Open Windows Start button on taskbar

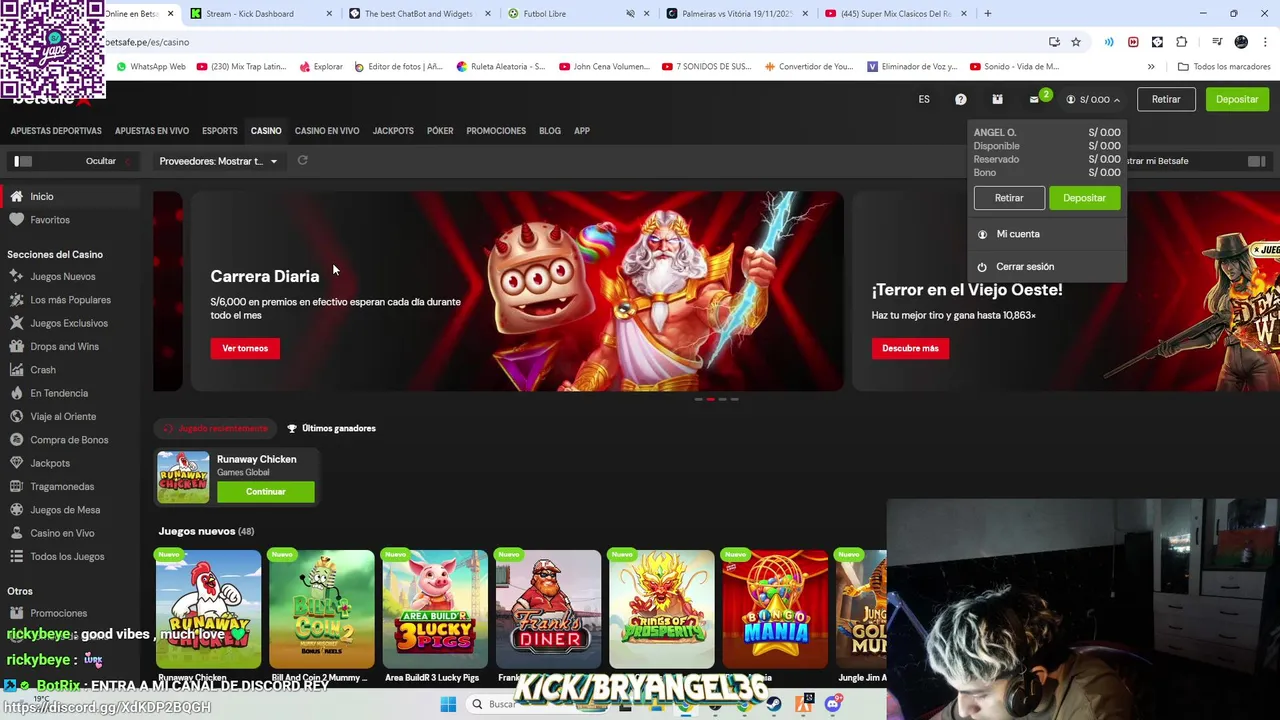pos(448,704)
